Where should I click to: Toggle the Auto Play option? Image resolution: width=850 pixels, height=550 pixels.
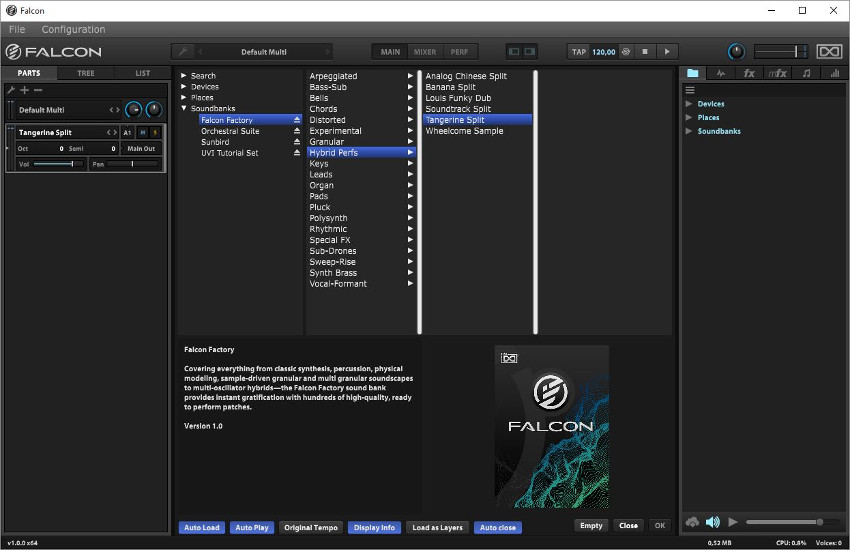pos(252,527)
